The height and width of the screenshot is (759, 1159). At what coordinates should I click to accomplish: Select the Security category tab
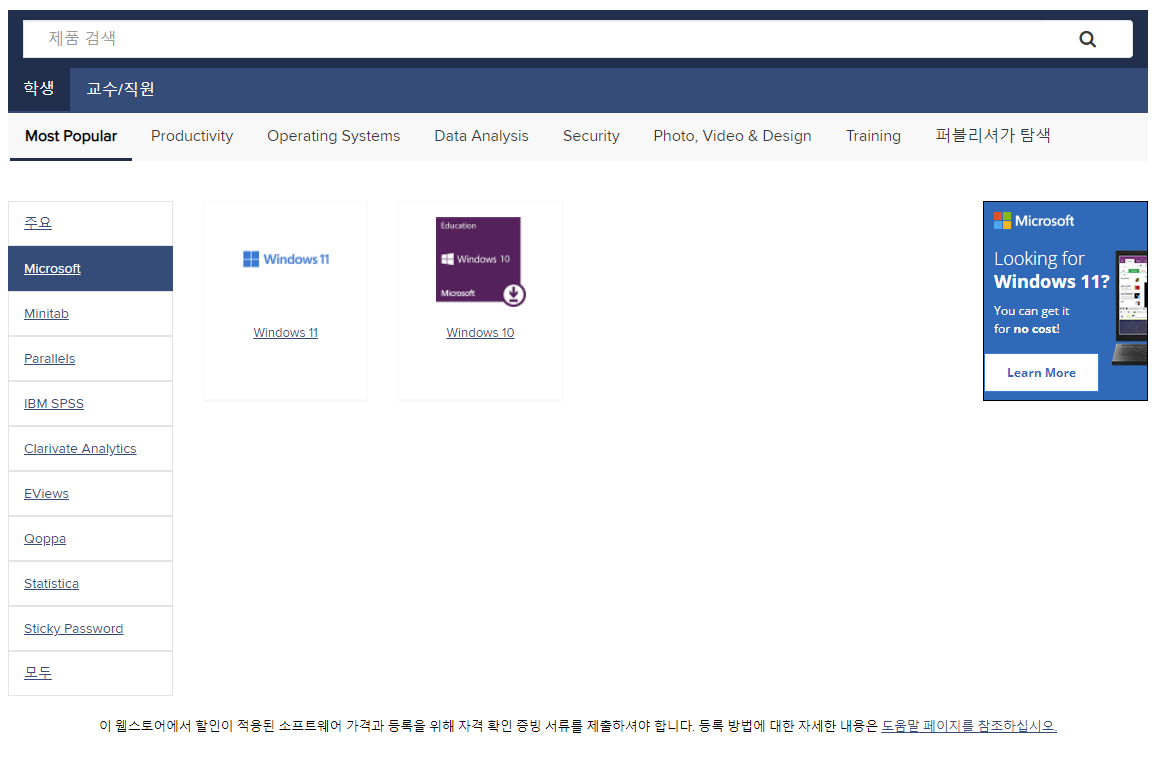pyautogui.click(x=591, y=136)
